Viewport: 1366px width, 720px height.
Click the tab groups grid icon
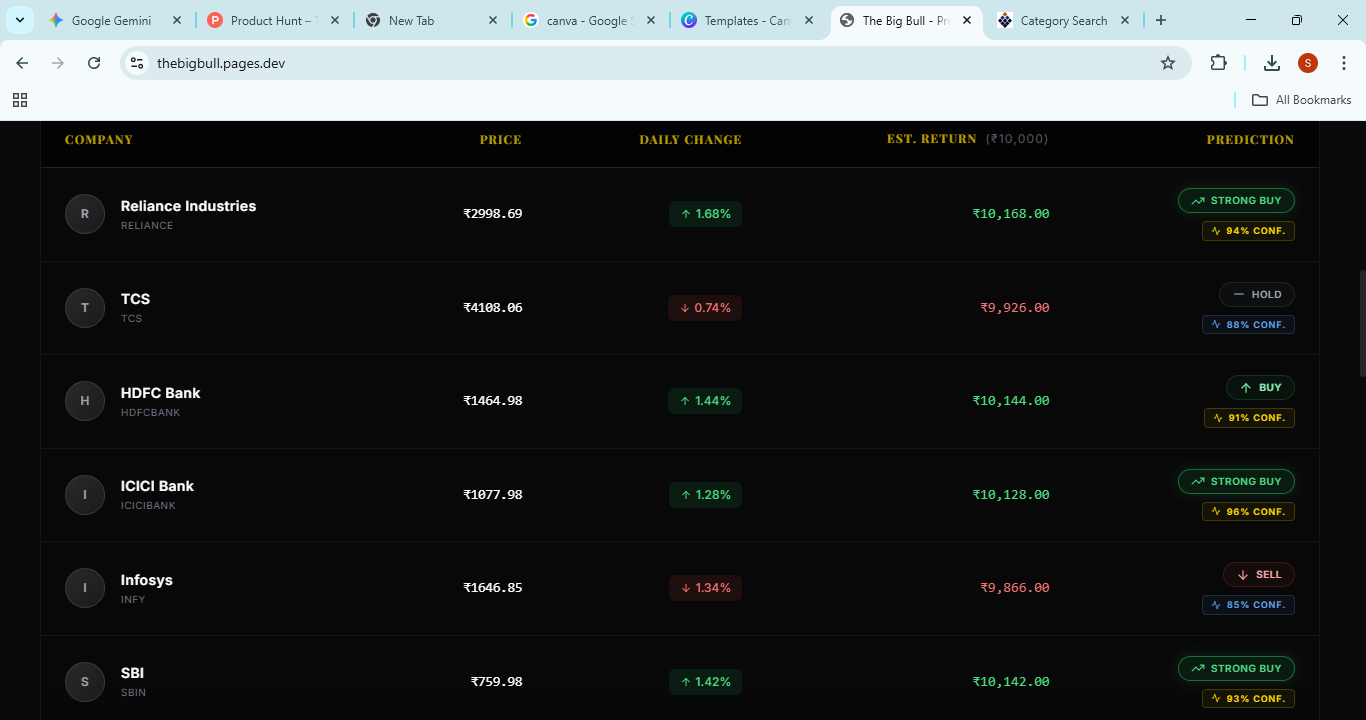(x=20, y=100)
